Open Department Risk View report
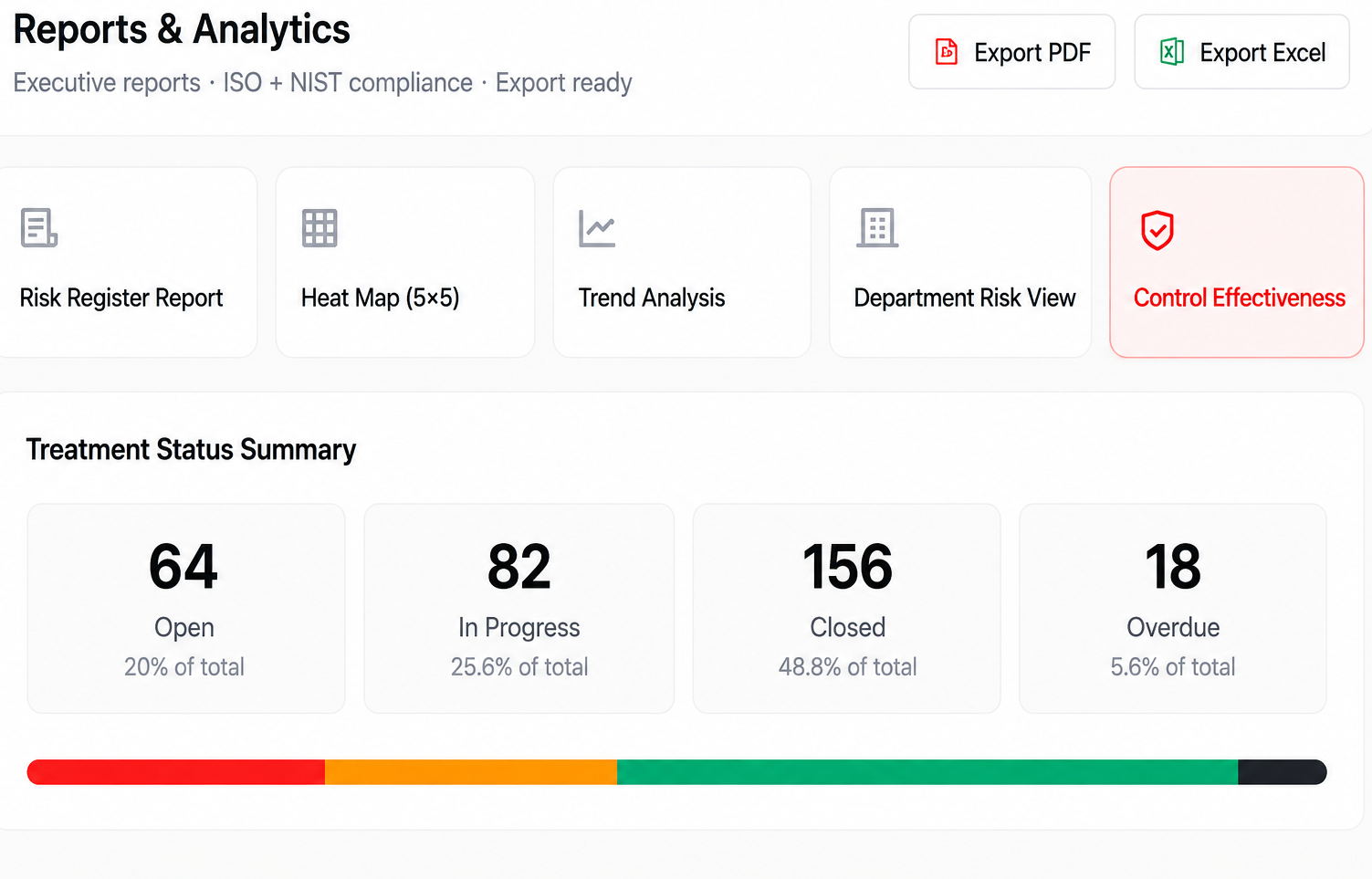The height and width of the screenshot is (879, 1372). [x=960, y=262]
